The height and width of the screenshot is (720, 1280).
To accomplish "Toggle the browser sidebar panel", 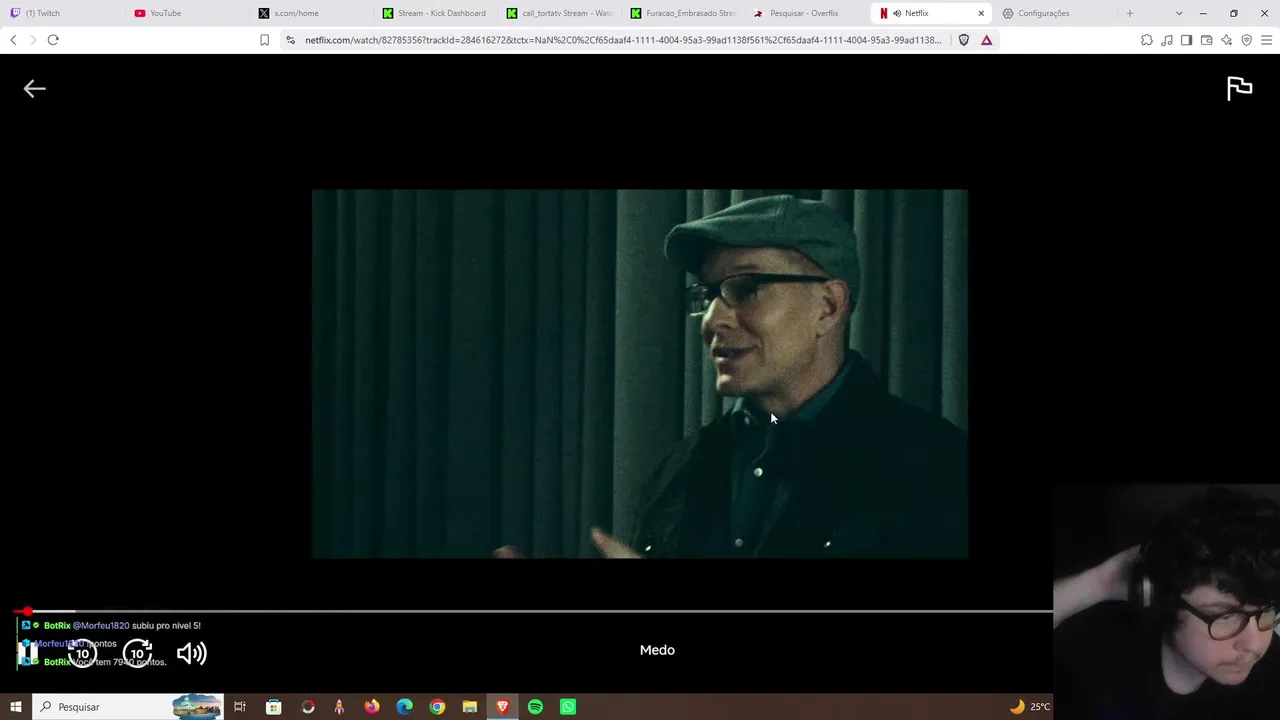I will [x=1186, y=40].
